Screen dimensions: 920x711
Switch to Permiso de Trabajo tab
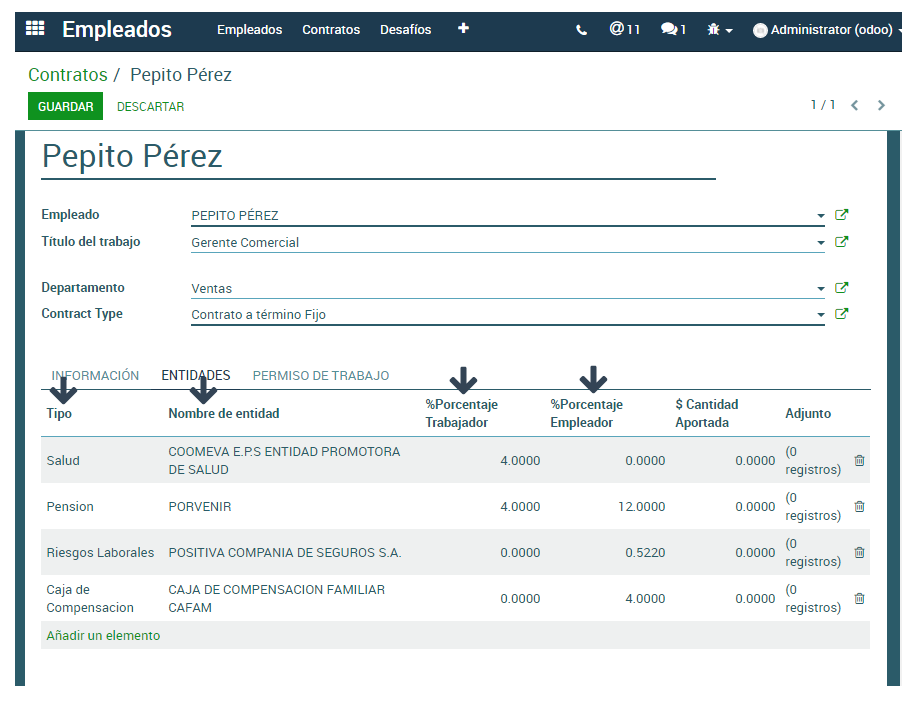(321, 376)
